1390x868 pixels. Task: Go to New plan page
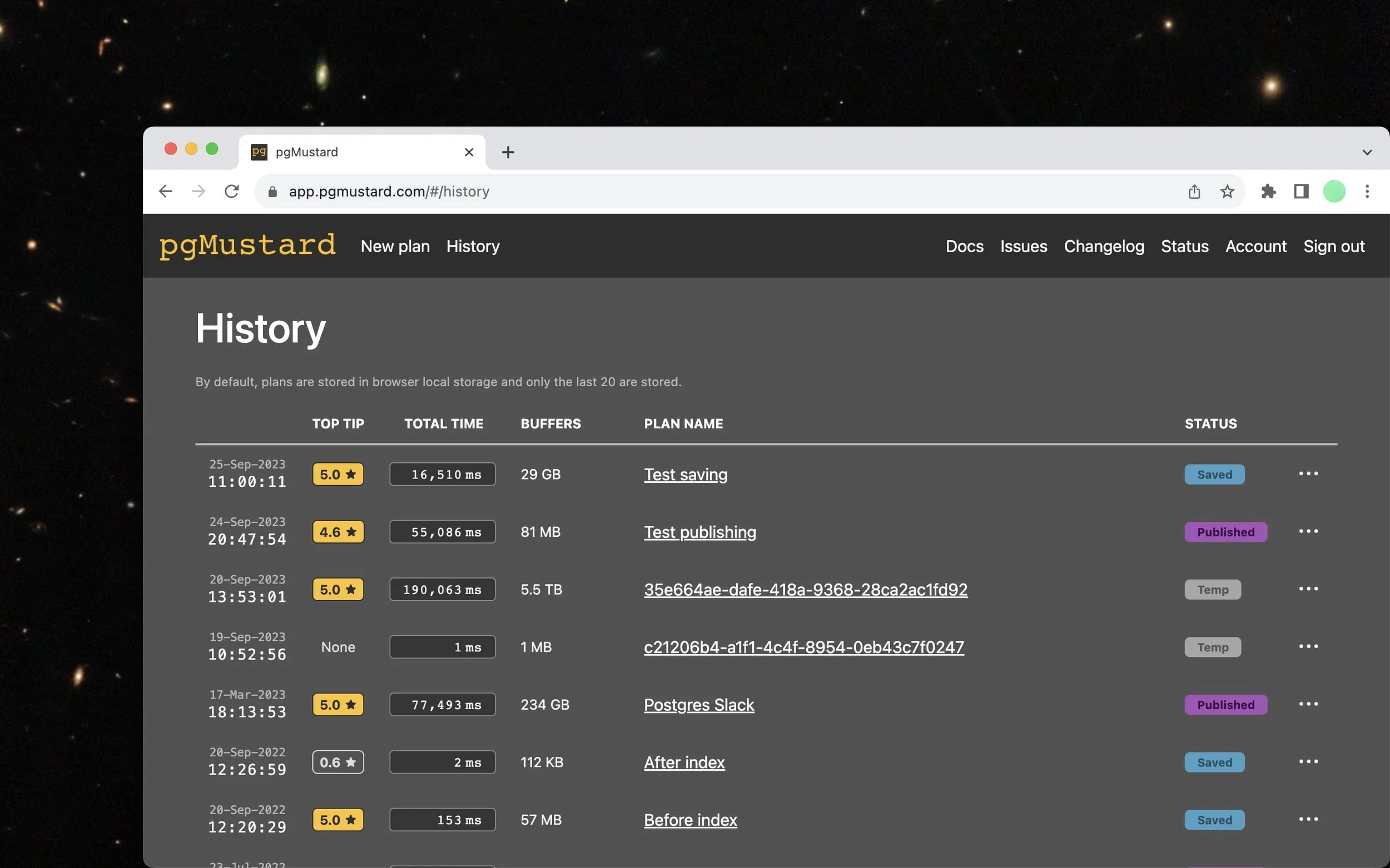(x=395, y=246)
